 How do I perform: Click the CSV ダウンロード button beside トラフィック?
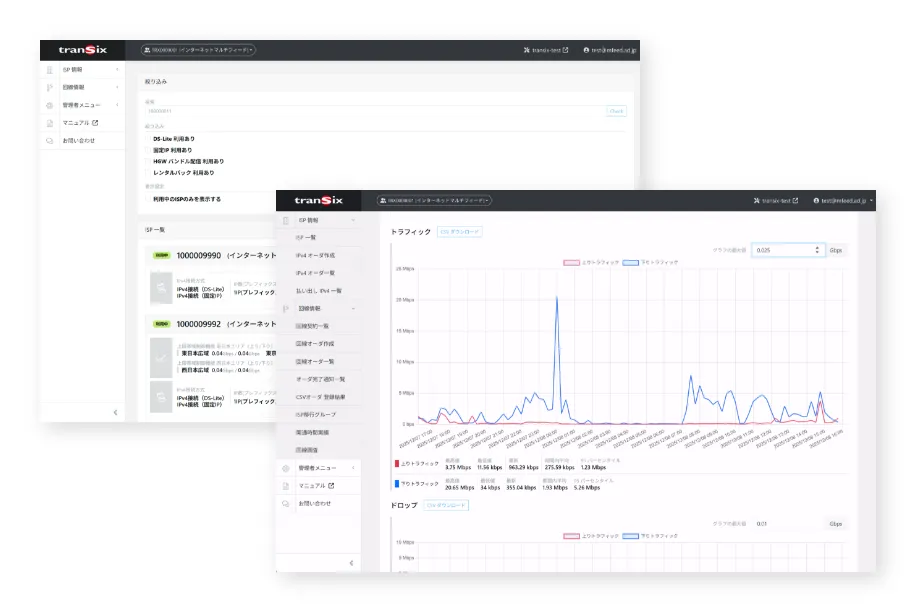(461, 232)
